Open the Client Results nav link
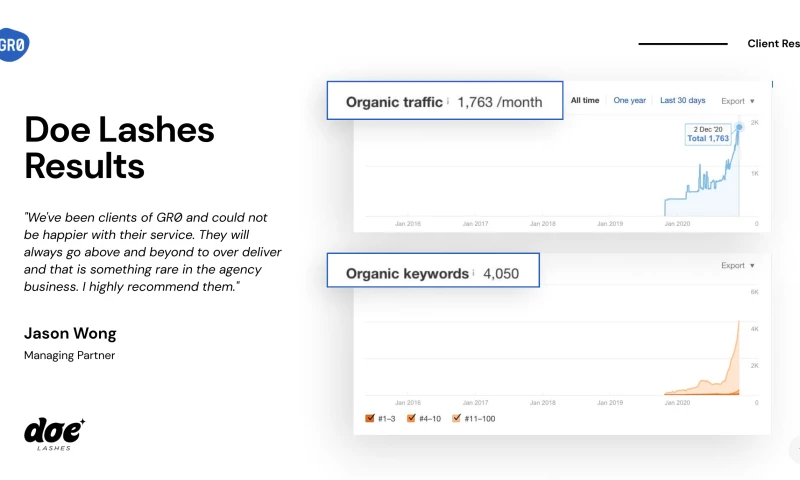 click(773, 44)
